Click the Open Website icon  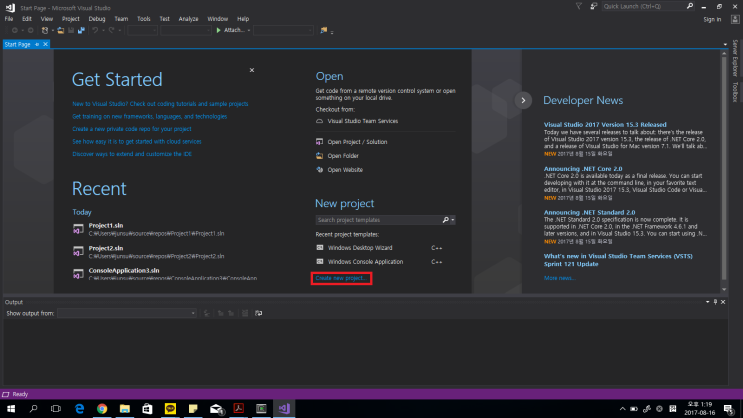319,169
